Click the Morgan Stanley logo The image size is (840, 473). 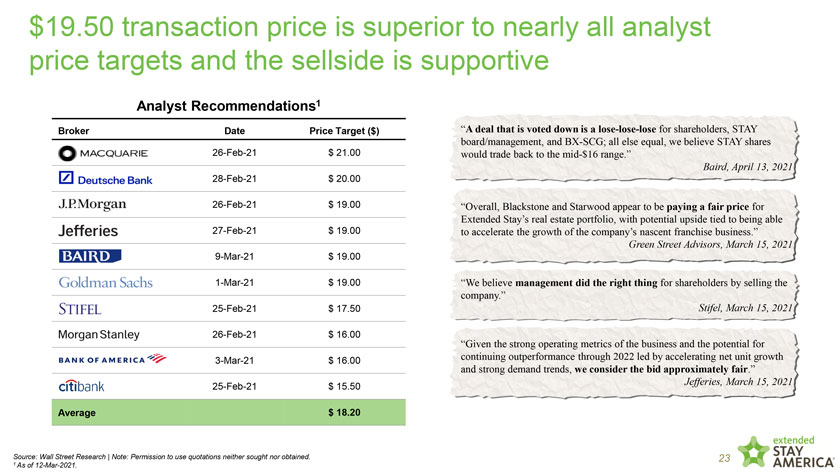click(x=99, y=333)
